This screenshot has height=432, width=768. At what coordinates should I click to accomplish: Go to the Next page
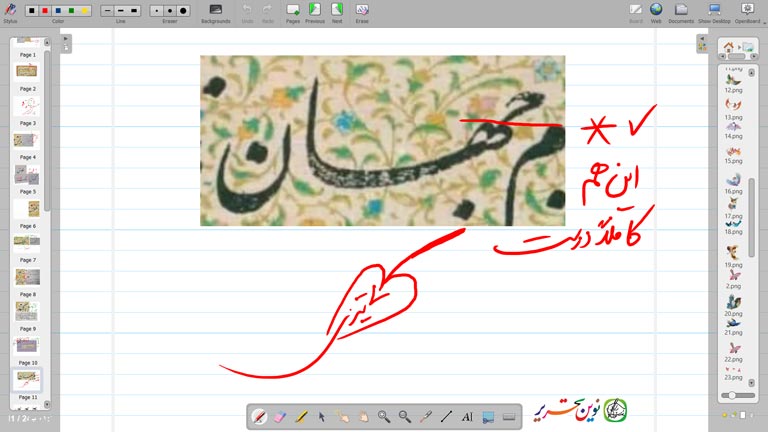coord(337,11)
